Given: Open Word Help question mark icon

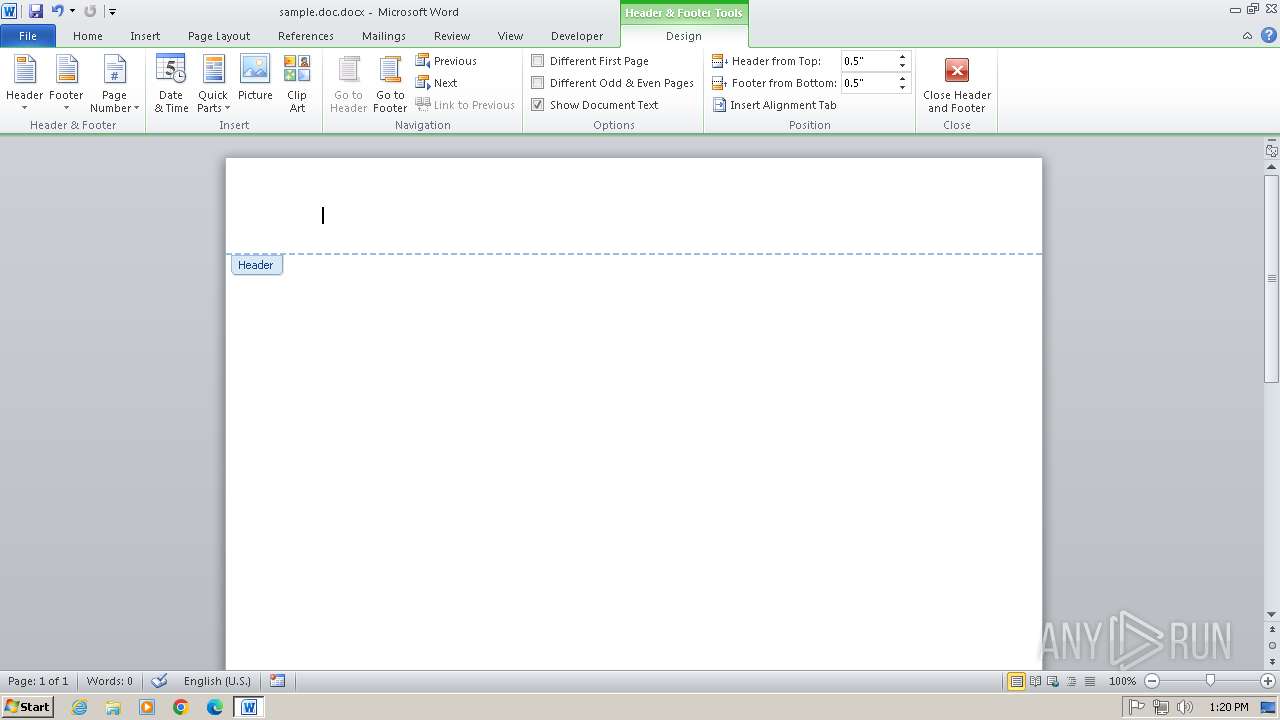Looking at the screenshot, I should [x=1267, y=35].
